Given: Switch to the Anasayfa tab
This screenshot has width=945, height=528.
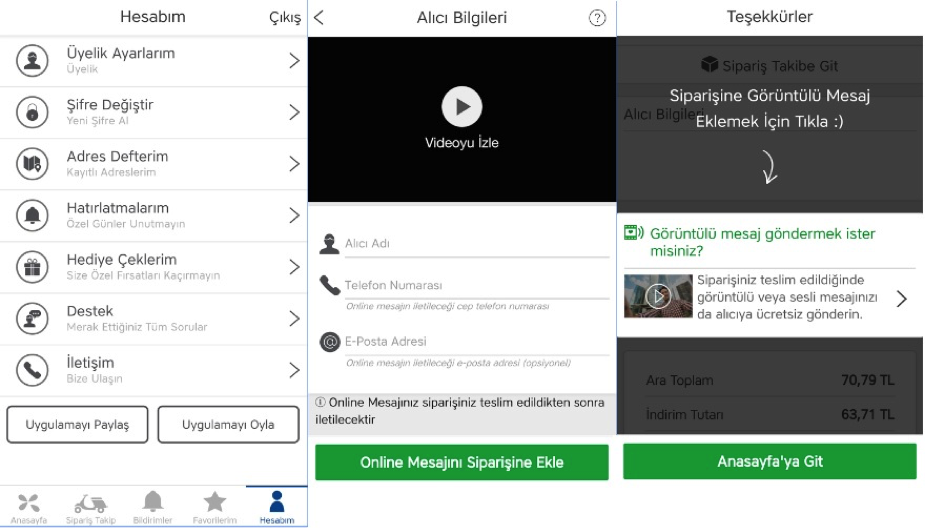Looking at the screenshot, I should 27,506.
